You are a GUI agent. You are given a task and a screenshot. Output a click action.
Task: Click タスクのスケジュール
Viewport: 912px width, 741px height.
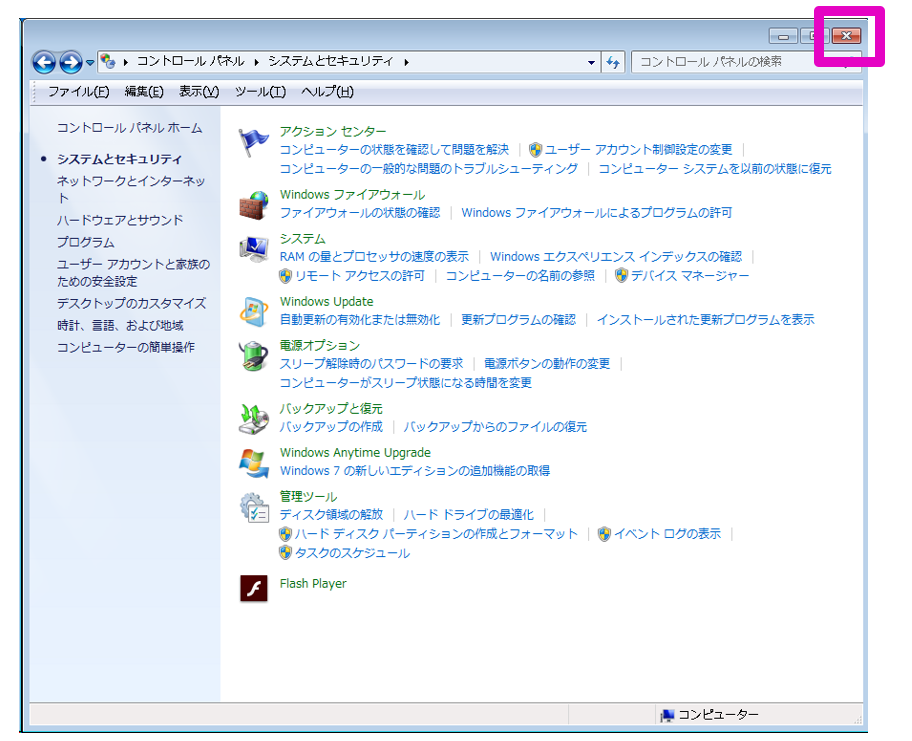[x=352, y=553]
